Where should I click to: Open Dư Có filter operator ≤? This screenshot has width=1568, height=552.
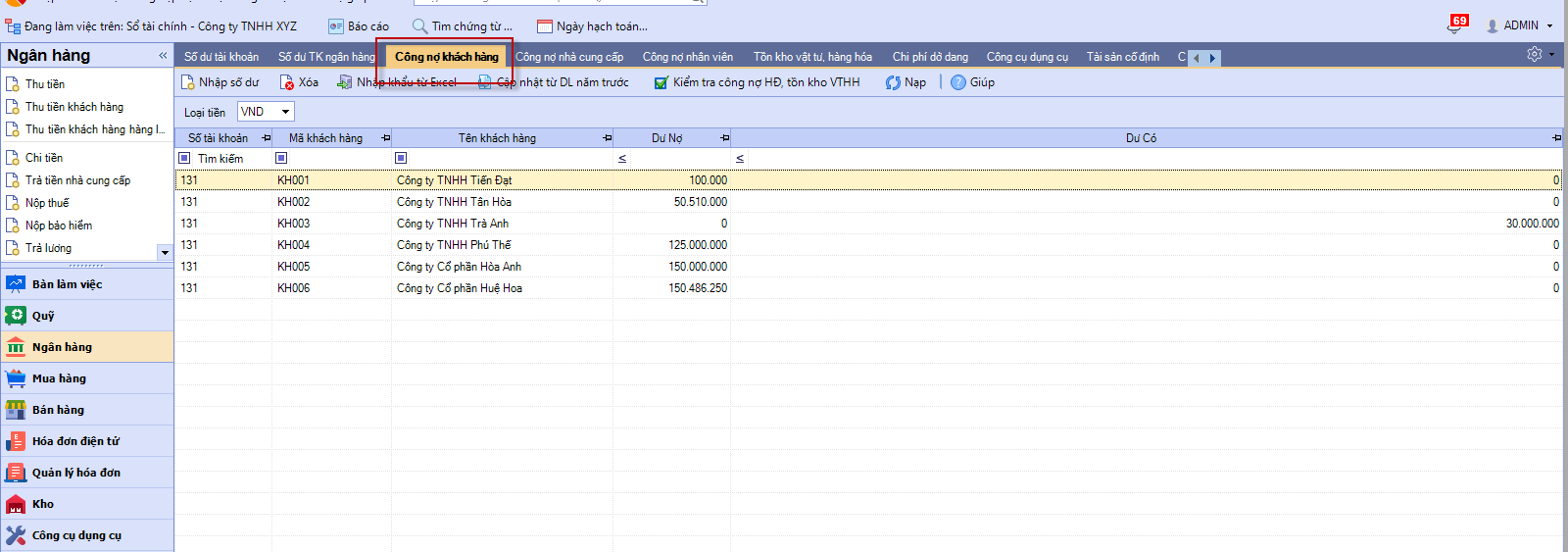point(740,159)
